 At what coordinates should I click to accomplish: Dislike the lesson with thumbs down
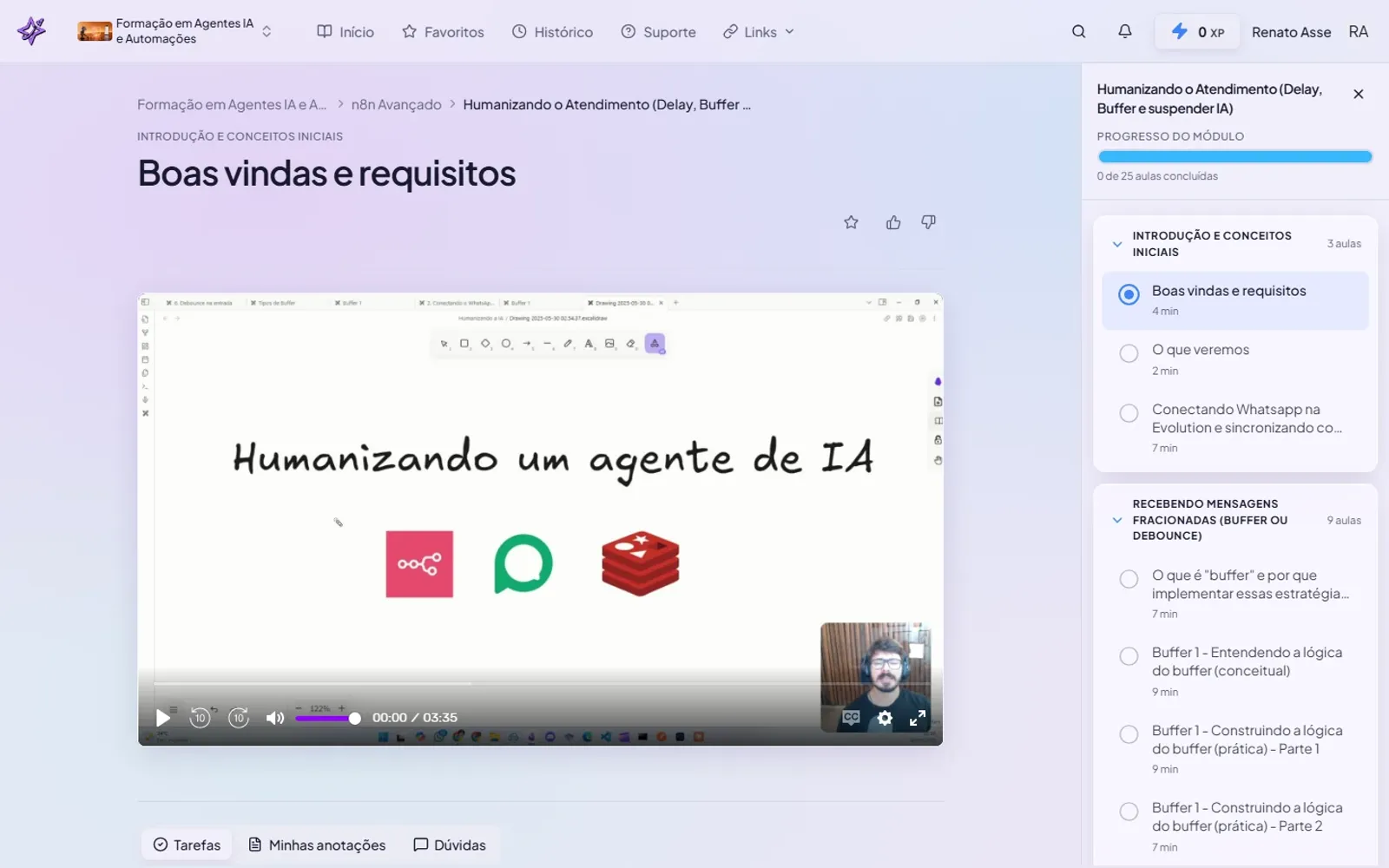[928, 222]
